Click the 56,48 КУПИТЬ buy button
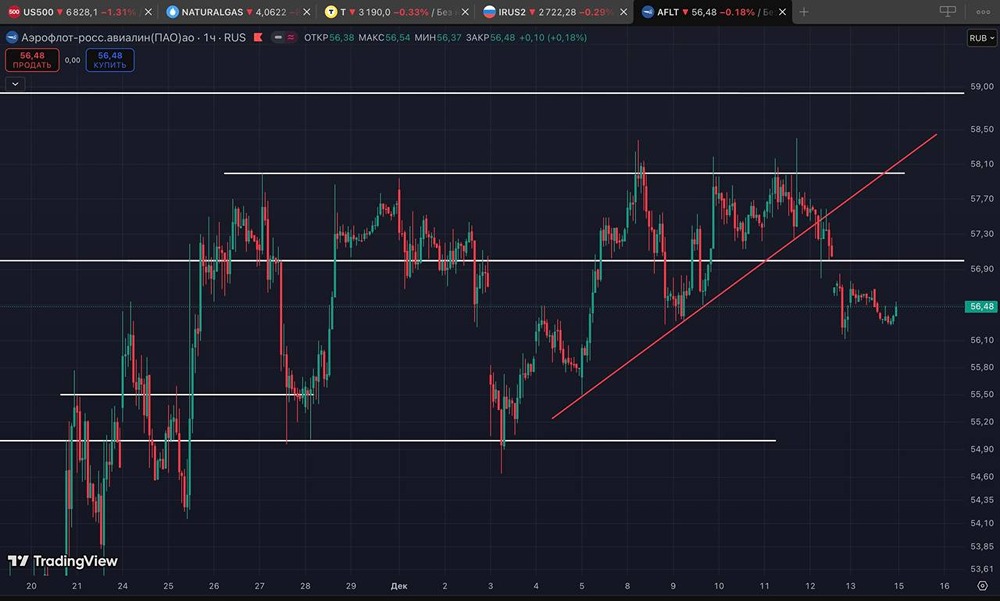The width and height of the screenshot is (1000, 601). 110,60
